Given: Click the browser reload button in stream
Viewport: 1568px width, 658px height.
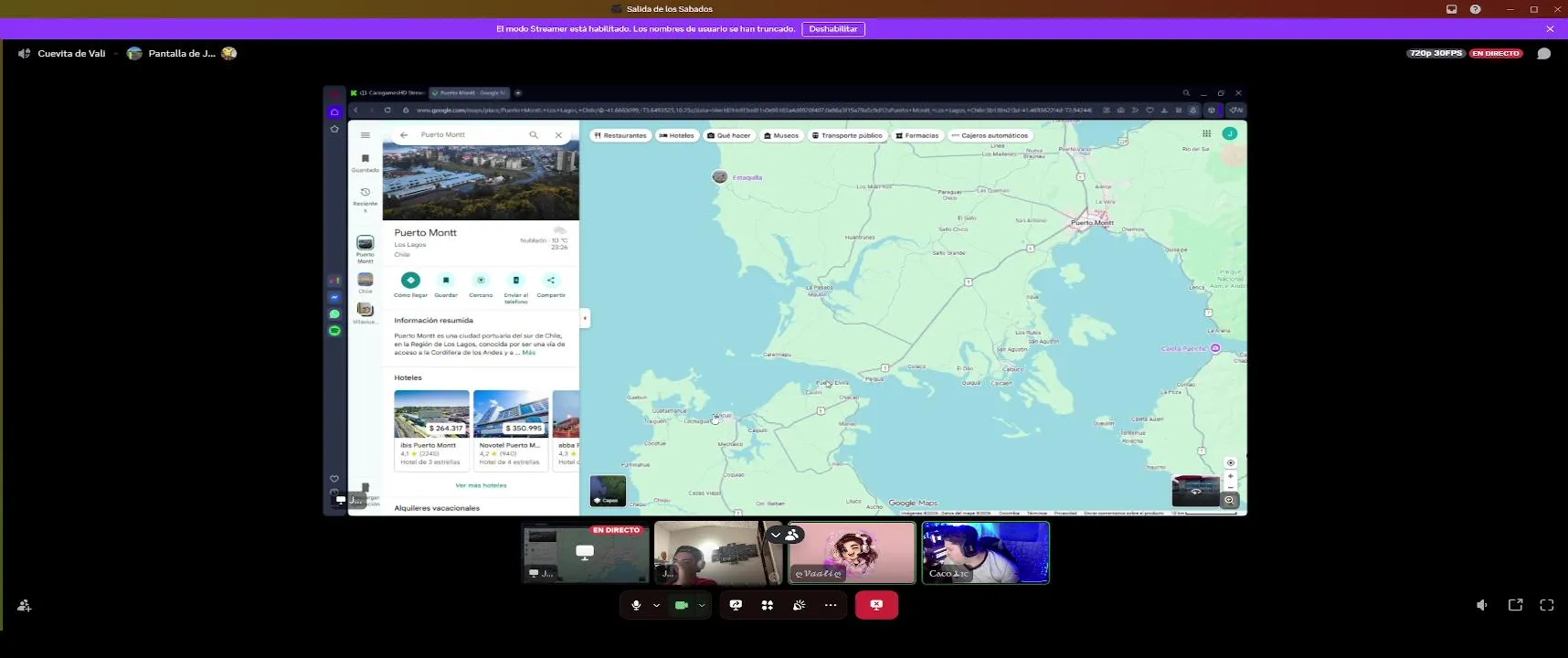Looking at the screenshot, I should click(x=387, y=110).
